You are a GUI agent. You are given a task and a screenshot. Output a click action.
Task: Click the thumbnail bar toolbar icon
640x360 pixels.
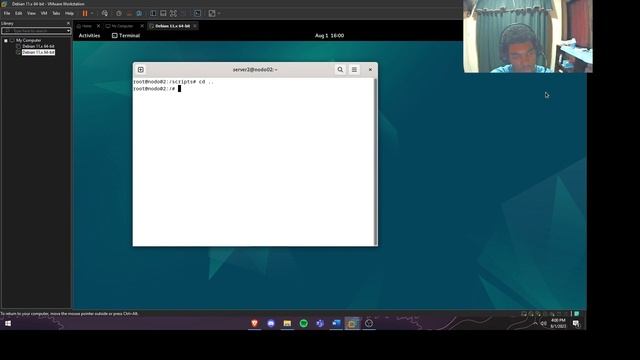tap(163, 13)
